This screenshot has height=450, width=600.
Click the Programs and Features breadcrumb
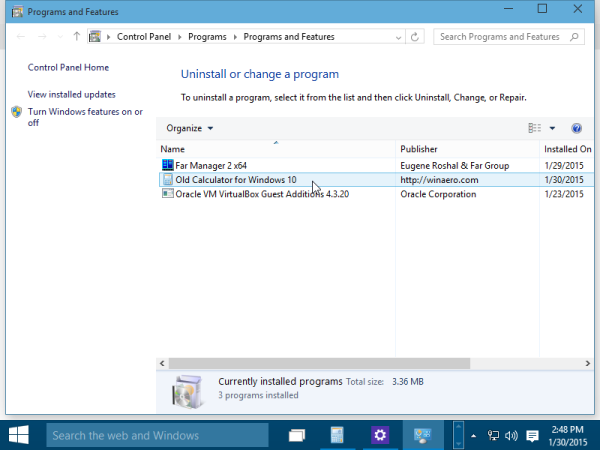(x=289, y=37)
